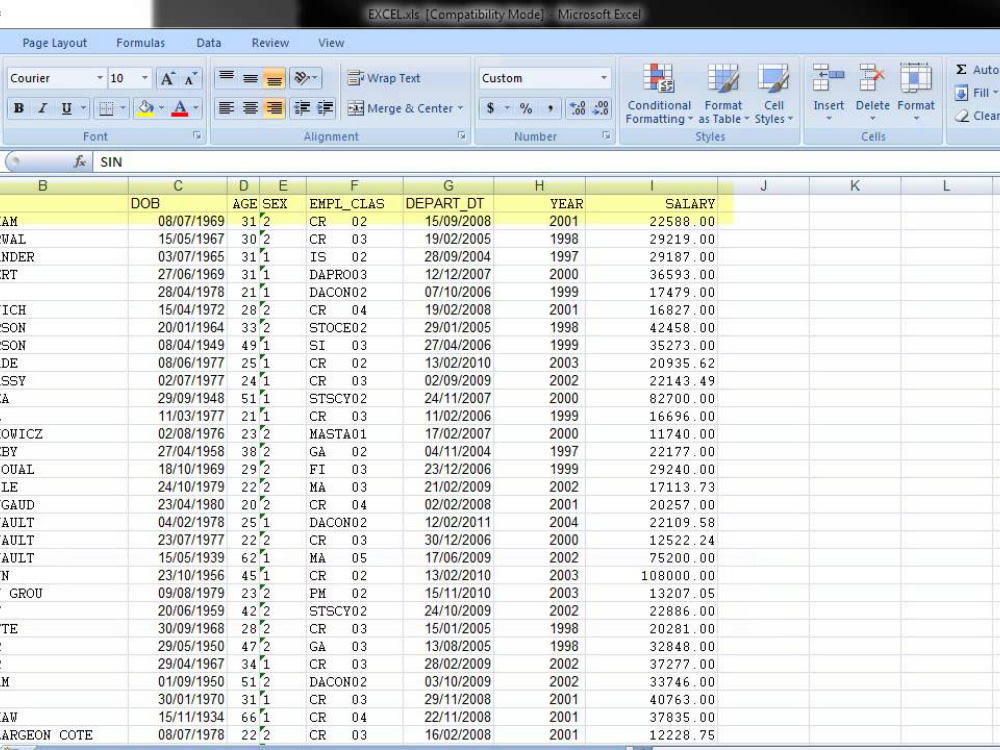Viewport: 1000px width, 750px height.
Task: Open the Font Color dropdown arrow
Action: 196,108
